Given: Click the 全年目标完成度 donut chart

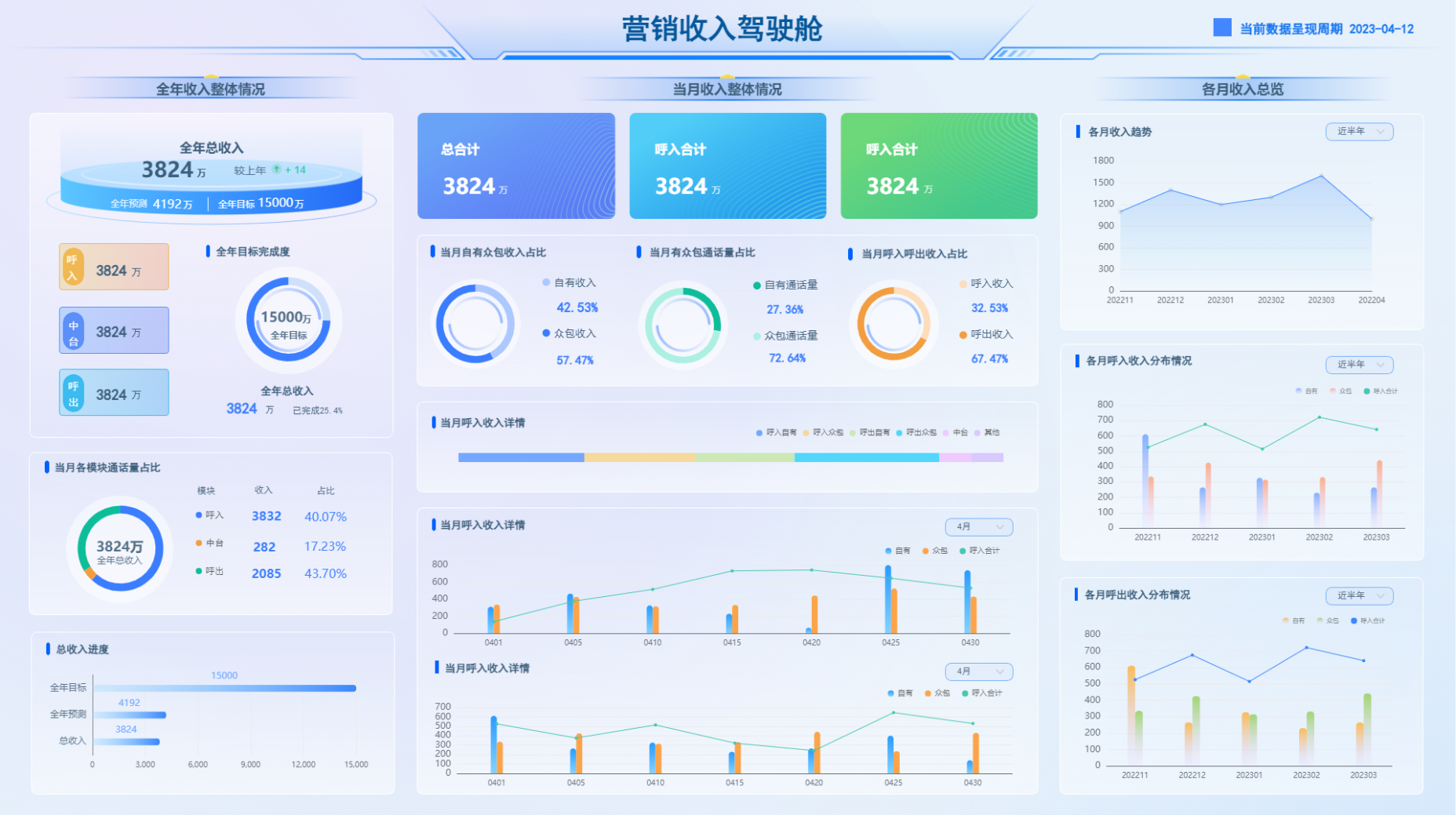Looking at the screenshot, I should point(289,320).
